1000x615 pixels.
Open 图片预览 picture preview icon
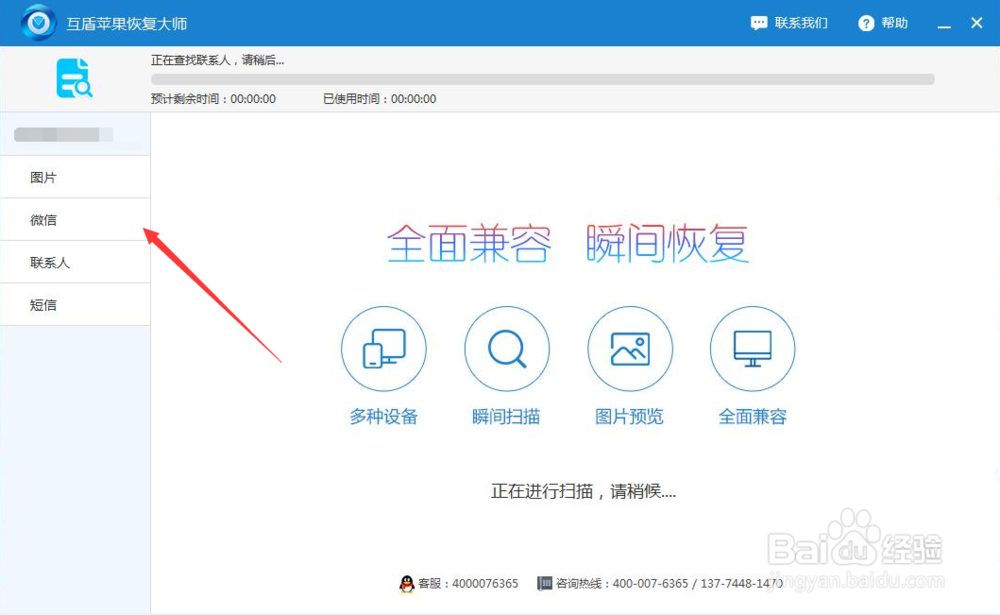tap(630, 349)
